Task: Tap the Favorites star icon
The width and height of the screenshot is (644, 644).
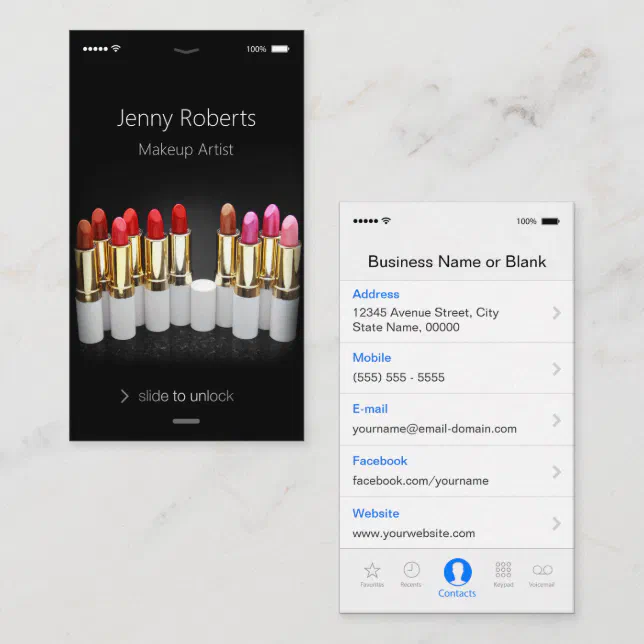Action: coord(372,570)
